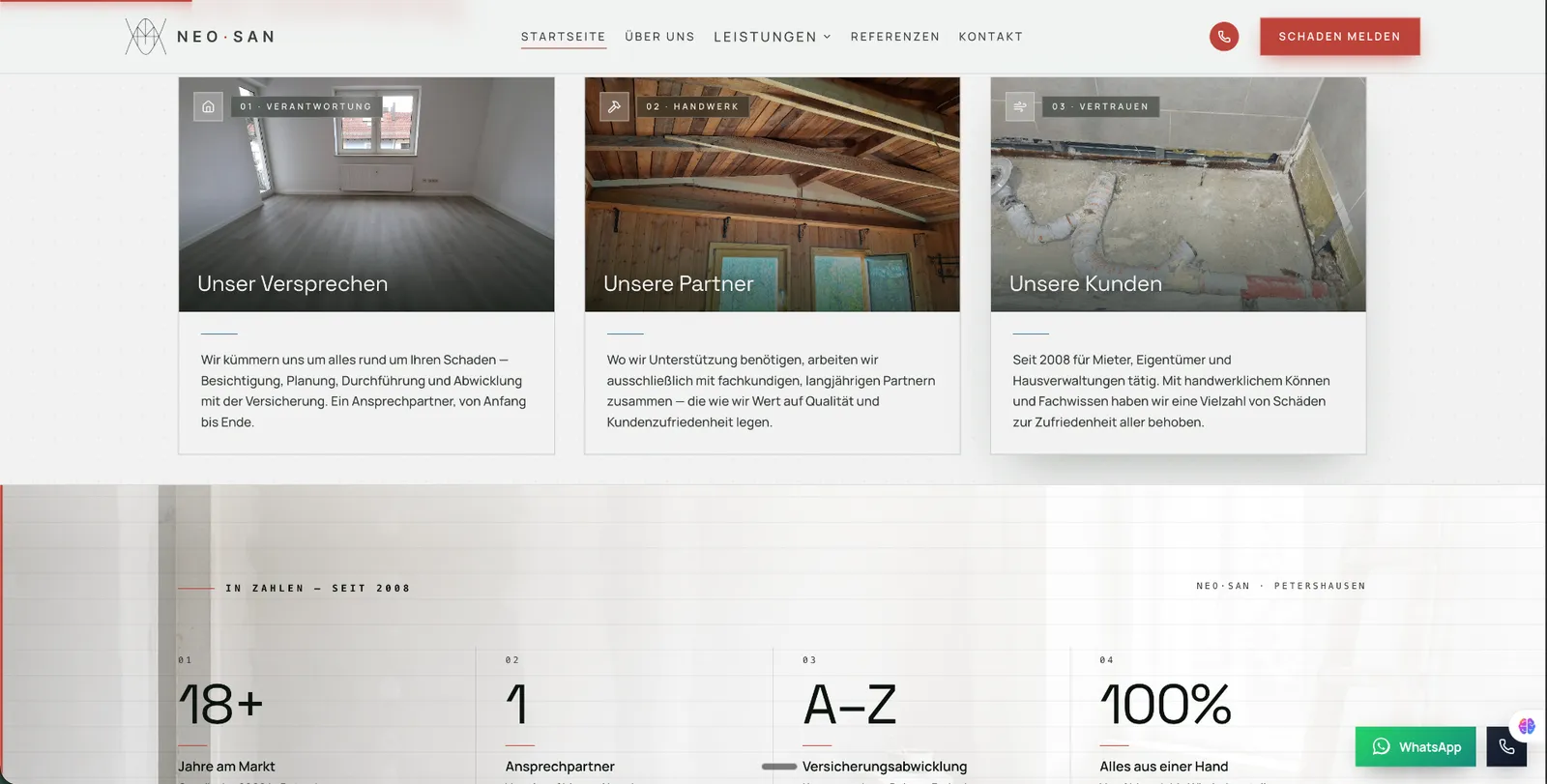
Task: Click the '03 · Vertrauen' tag
Action: pyautogui.click(x=1100, y=106)
